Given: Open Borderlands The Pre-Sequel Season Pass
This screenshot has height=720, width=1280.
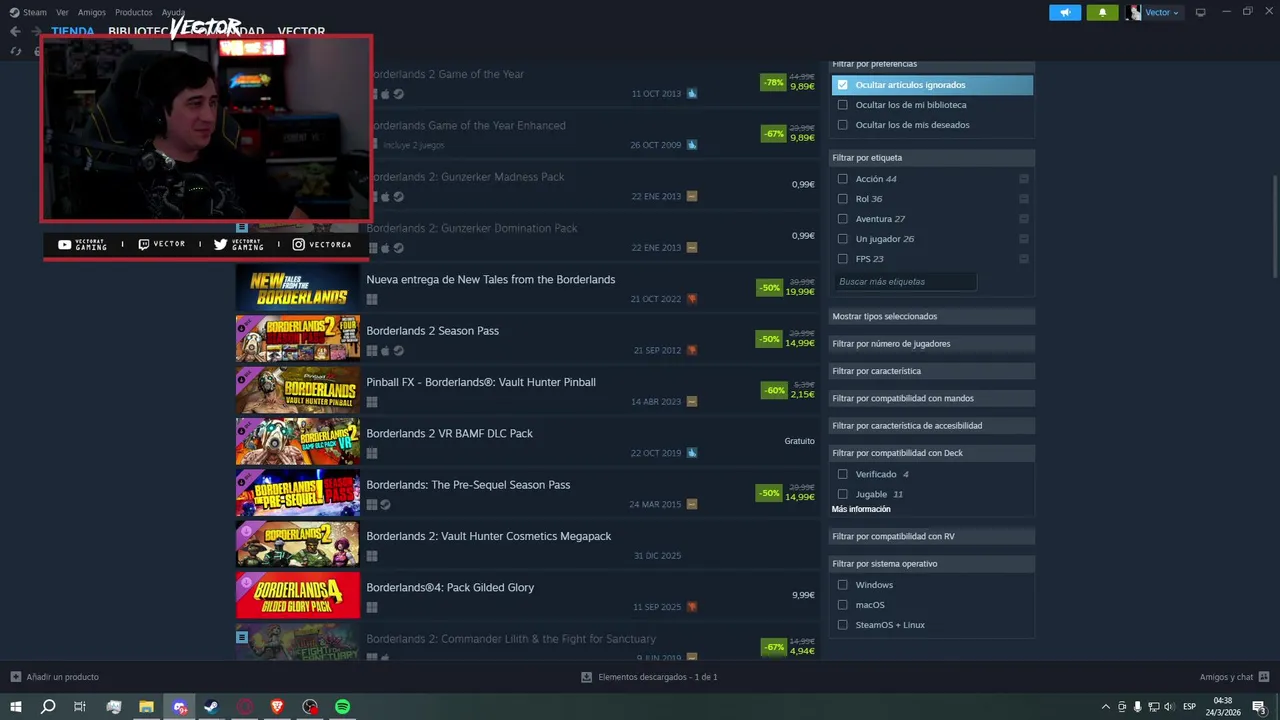Looking at the screenshot, I should [527, 494].
